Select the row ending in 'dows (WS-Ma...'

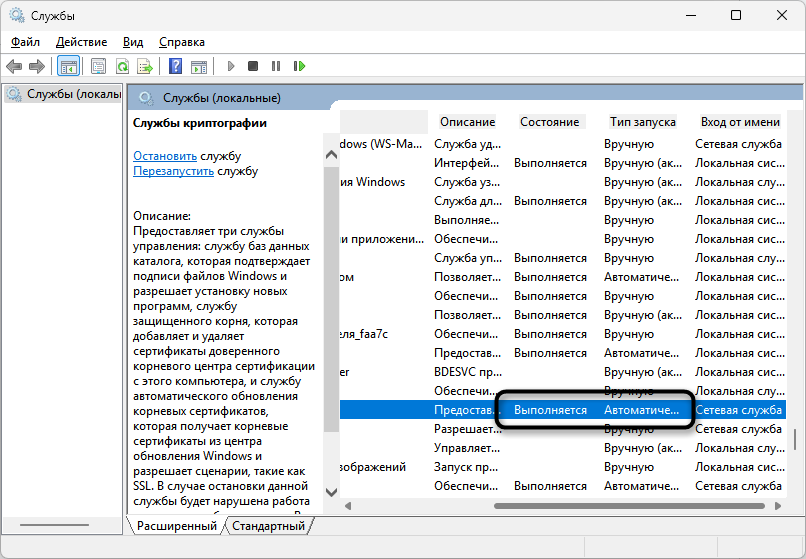(x=563, y=144)
